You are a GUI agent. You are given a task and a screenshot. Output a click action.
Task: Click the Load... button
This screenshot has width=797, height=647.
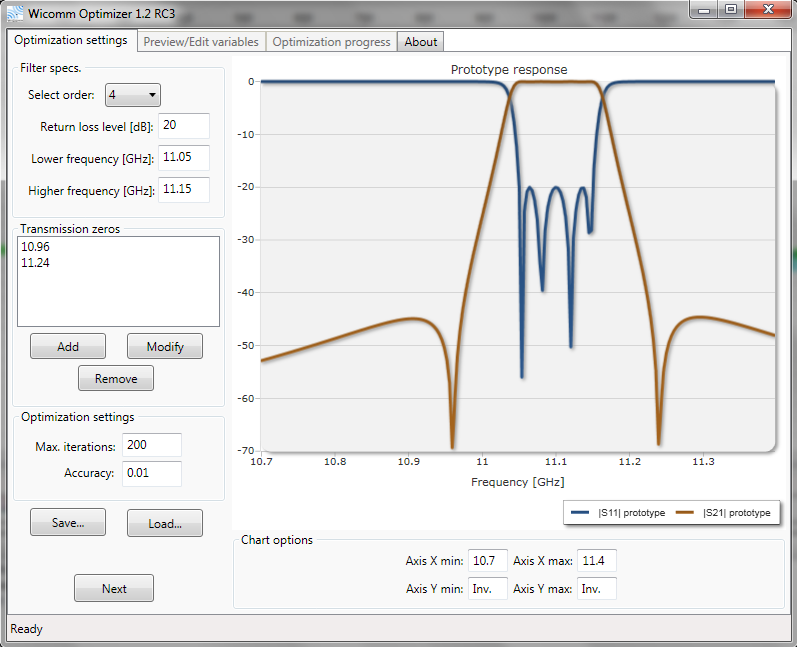165,523
